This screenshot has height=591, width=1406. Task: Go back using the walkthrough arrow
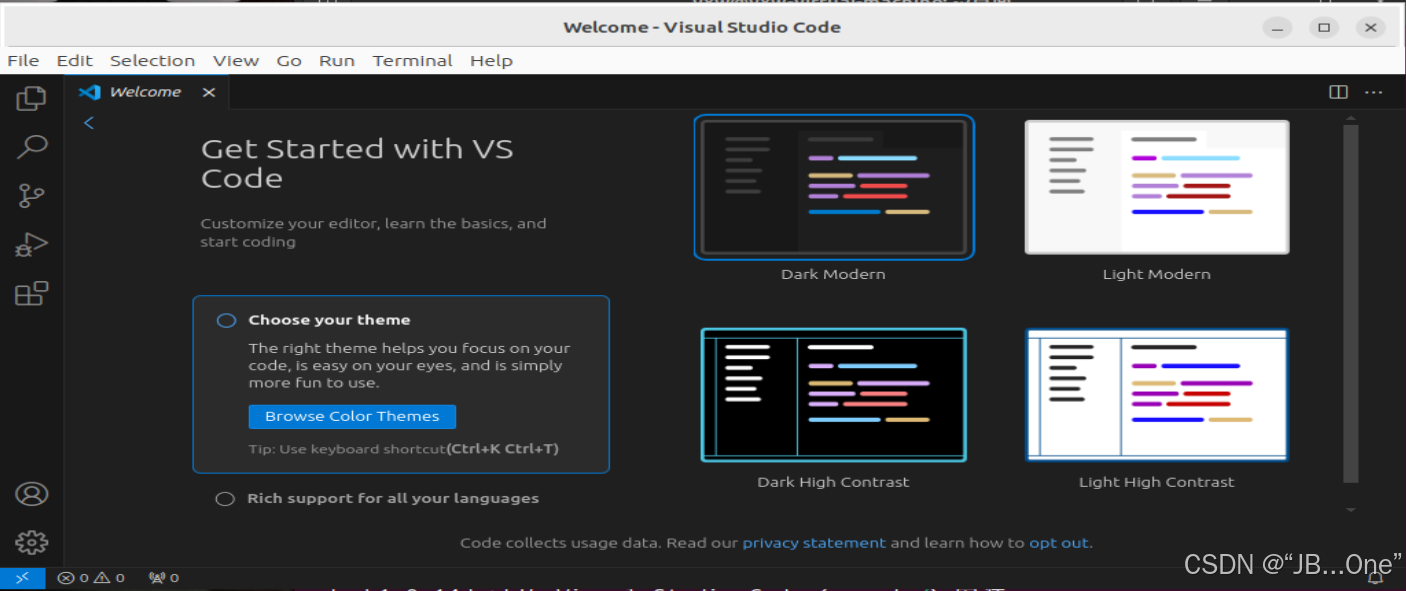click(x=89, y=122)
